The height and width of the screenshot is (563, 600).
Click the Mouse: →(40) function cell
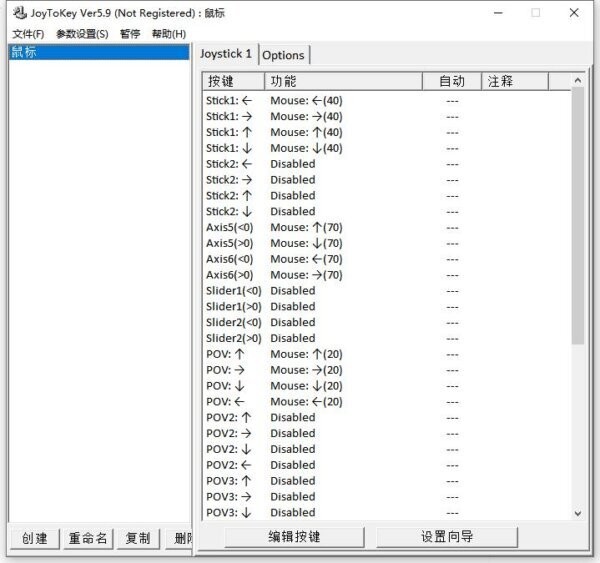coord(306,116)
